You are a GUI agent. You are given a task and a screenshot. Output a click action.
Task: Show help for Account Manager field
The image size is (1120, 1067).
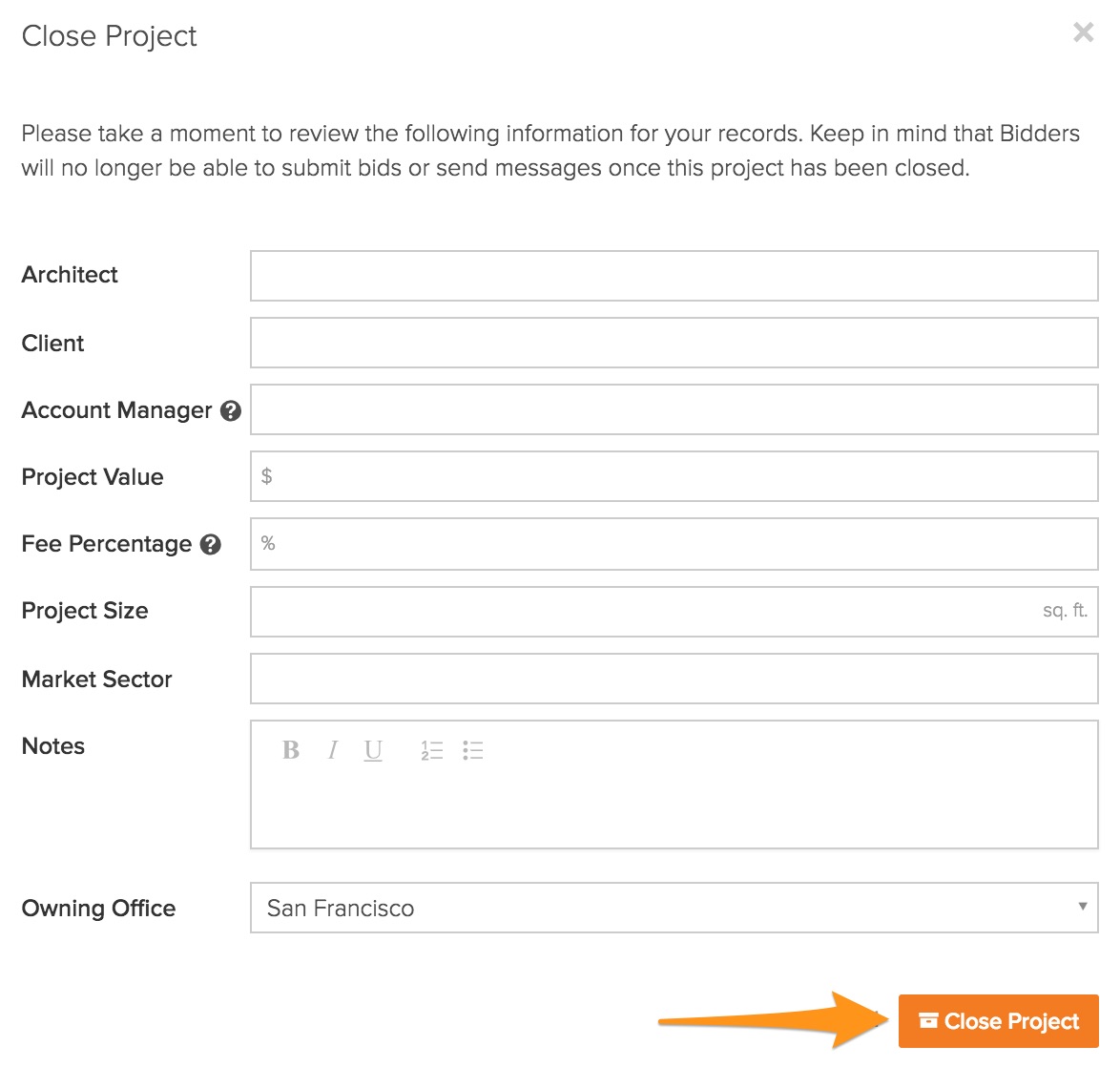coord(231,410)
